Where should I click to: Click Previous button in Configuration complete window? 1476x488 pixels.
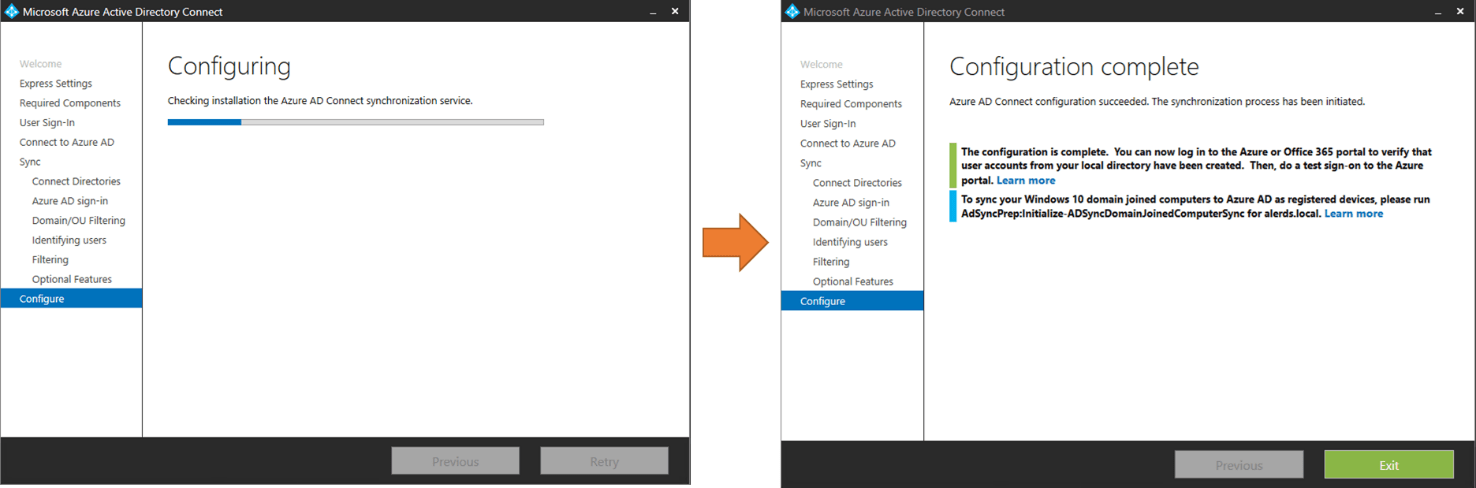coord(1239,465)
